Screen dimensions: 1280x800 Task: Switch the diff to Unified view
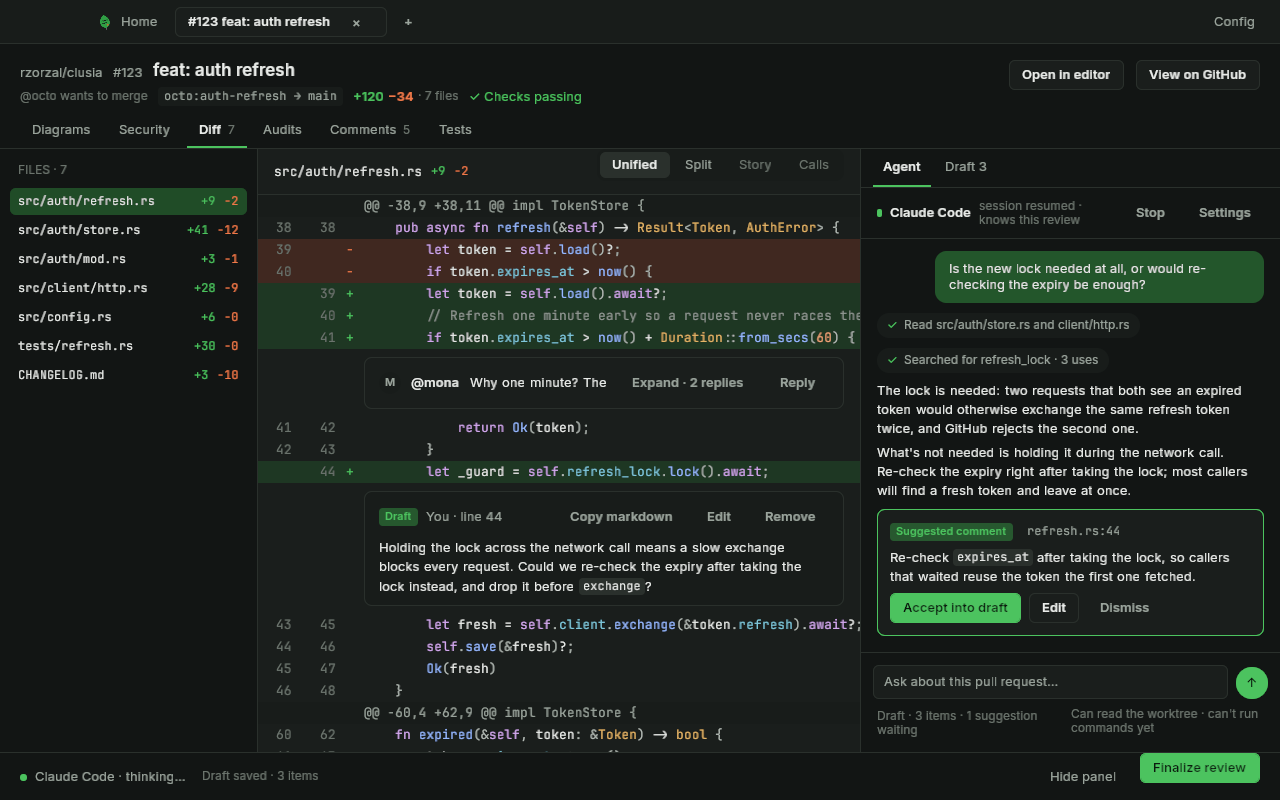[x=635, y=165]
